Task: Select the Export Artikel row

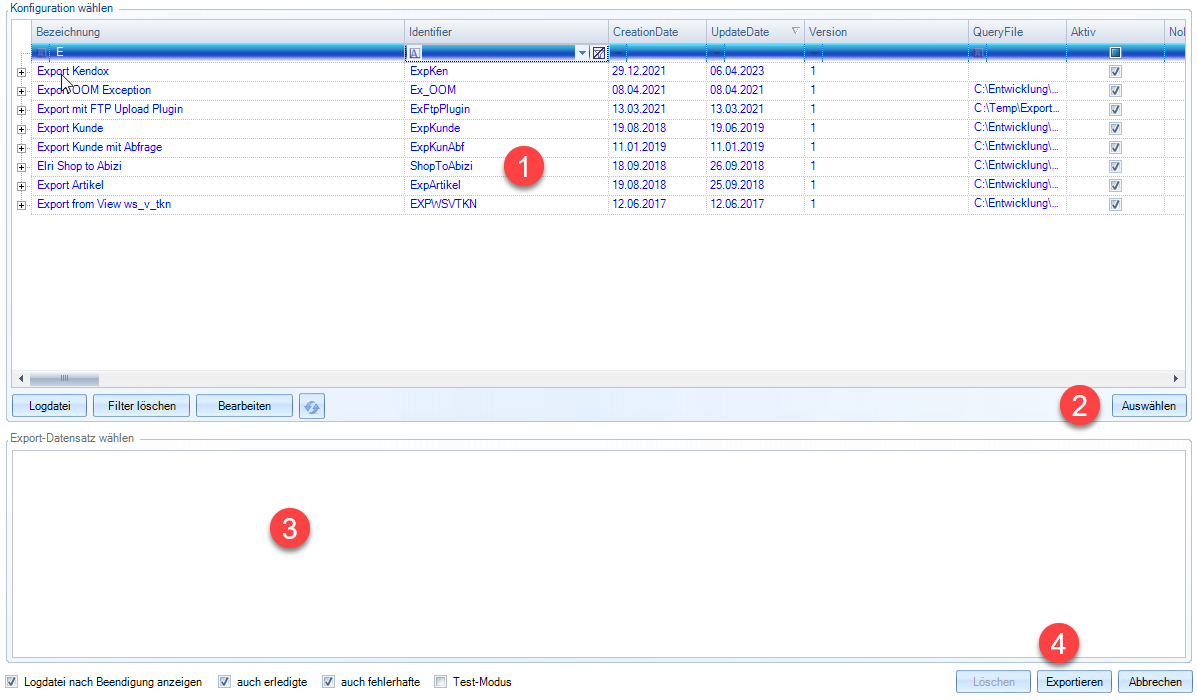Action: pyautogui.click(x=70, y=185)
